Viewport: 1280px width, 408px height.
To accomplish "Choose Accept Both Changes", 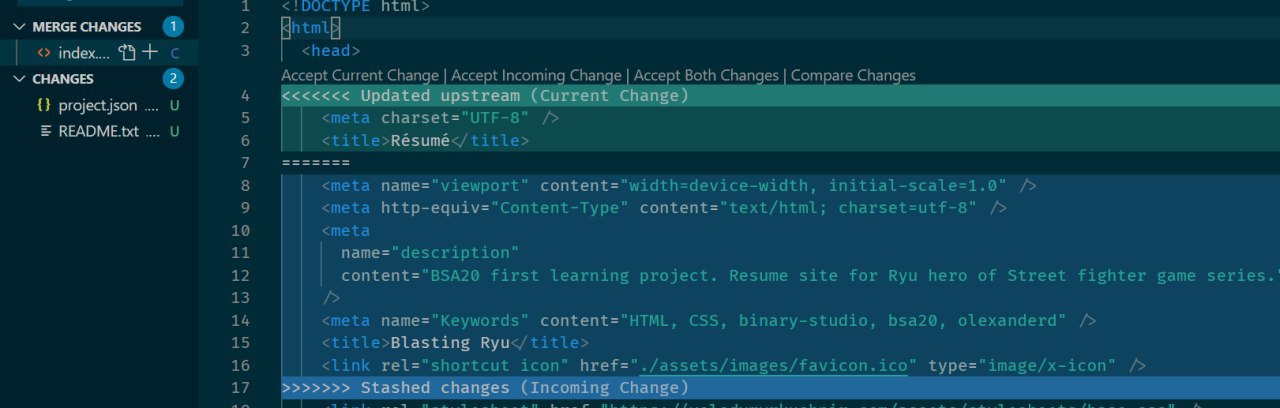I will [706, 75].
